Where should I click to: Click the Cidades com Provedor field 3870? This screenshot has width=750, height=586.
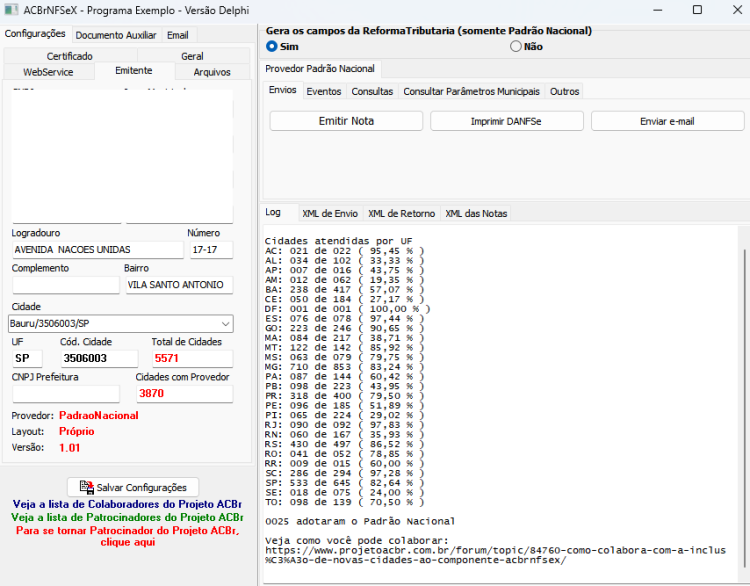[185, 394]
